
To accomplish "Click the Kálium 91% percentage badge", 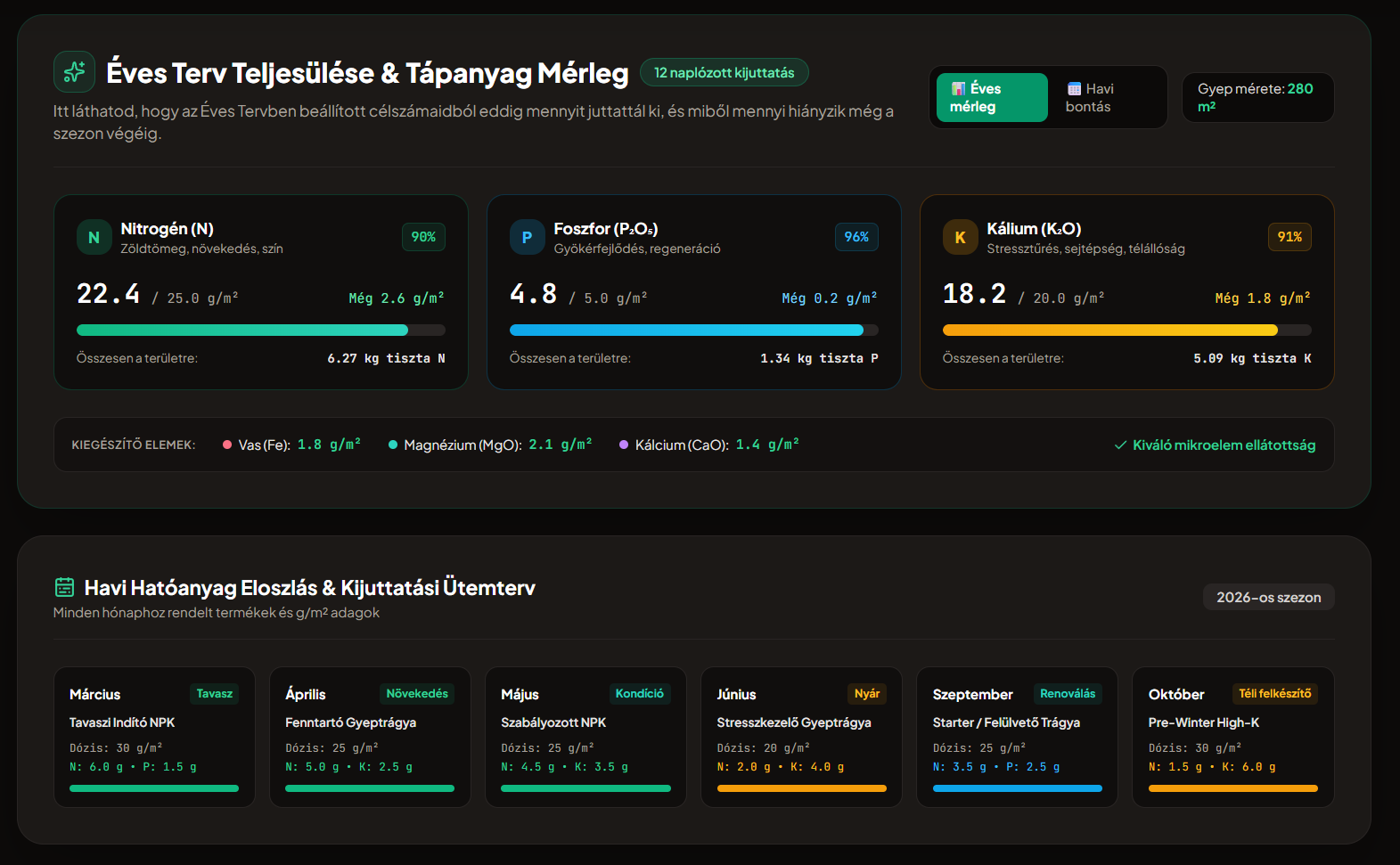I will point(1289,237).
